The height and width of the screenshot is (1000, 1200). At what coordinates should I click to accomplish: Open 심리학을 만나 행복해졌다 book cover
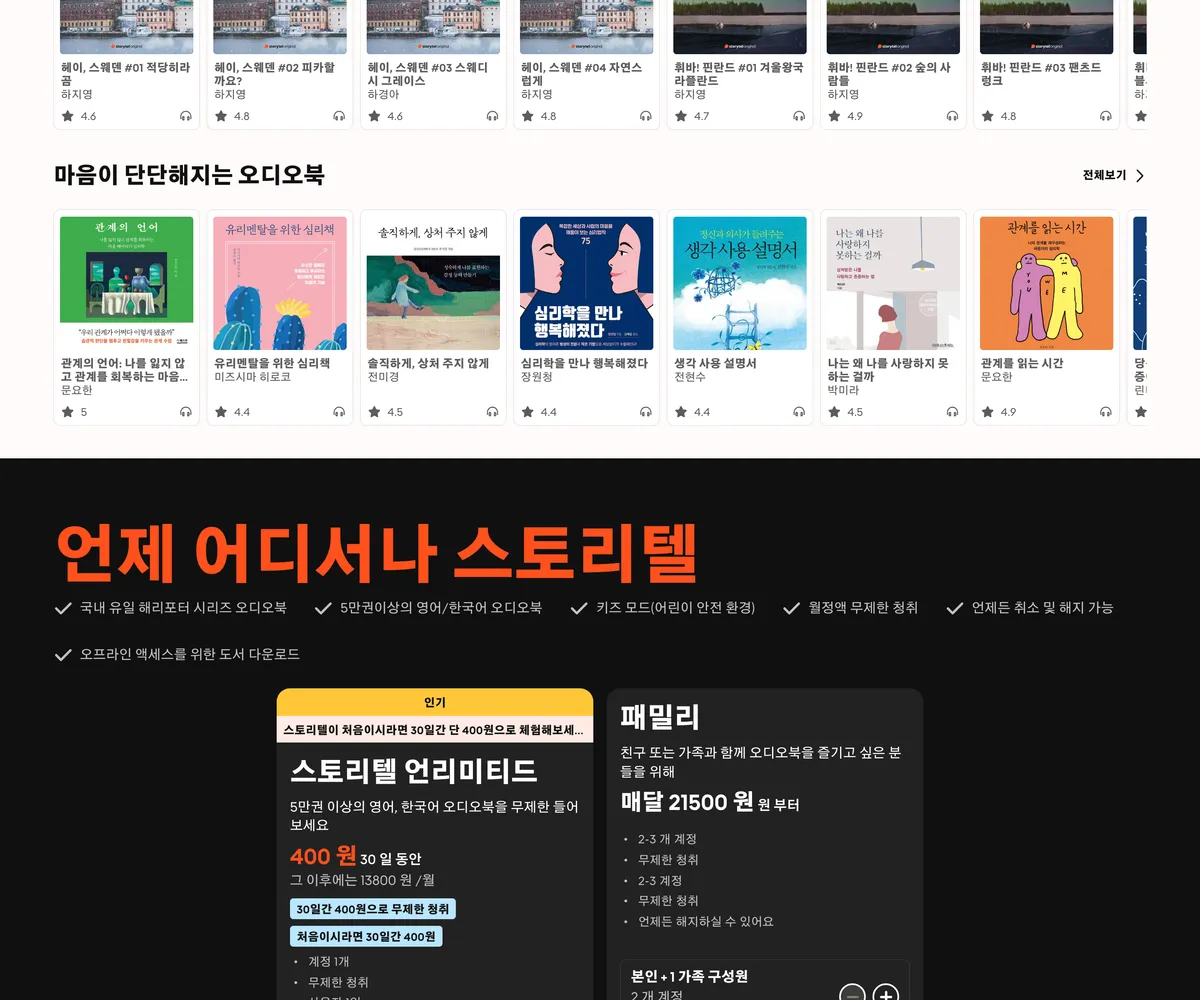pos(587,283)
